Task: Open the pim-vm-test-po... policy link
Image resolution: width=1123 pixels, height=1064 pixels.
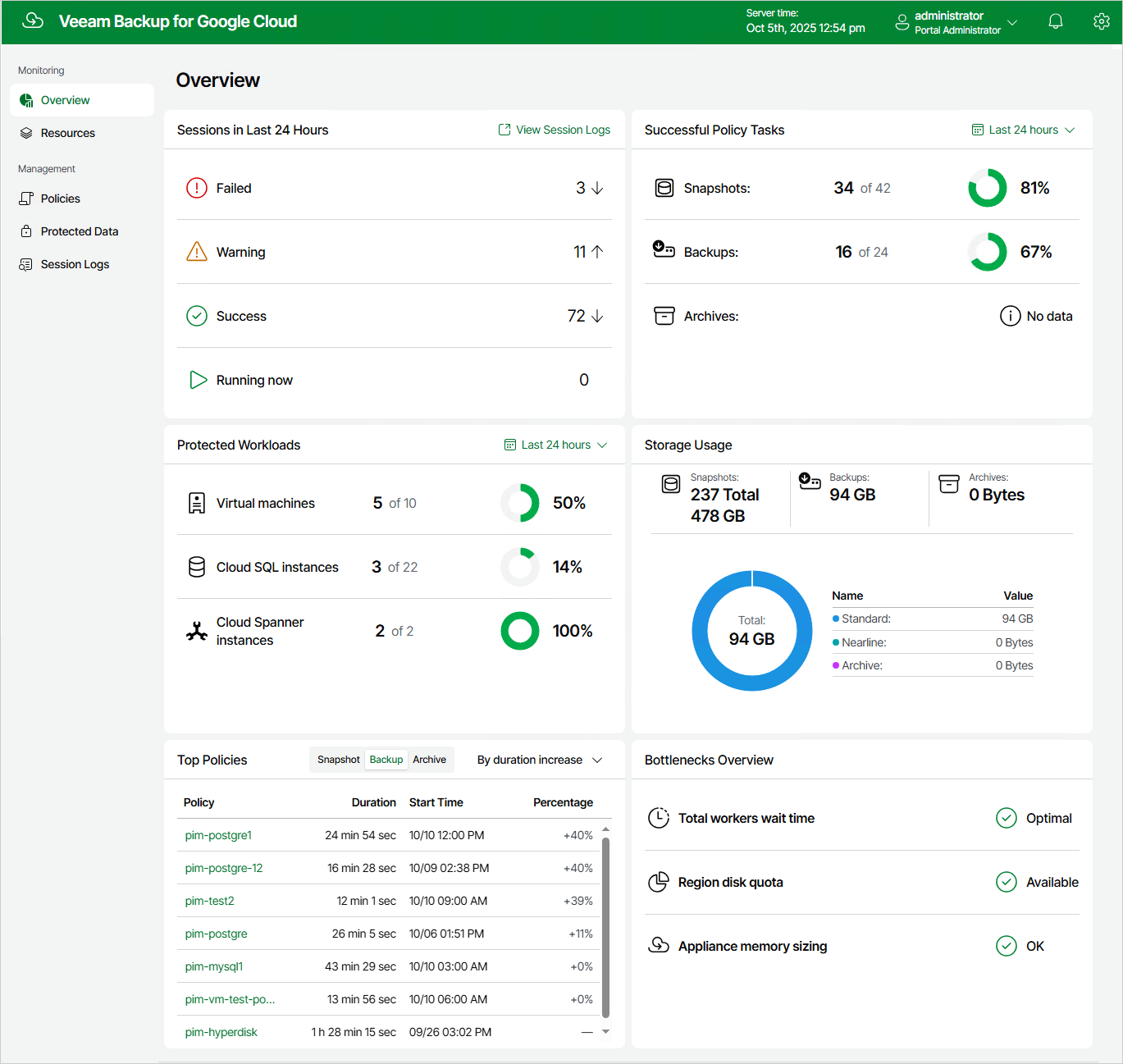Action: click(230, 999)
